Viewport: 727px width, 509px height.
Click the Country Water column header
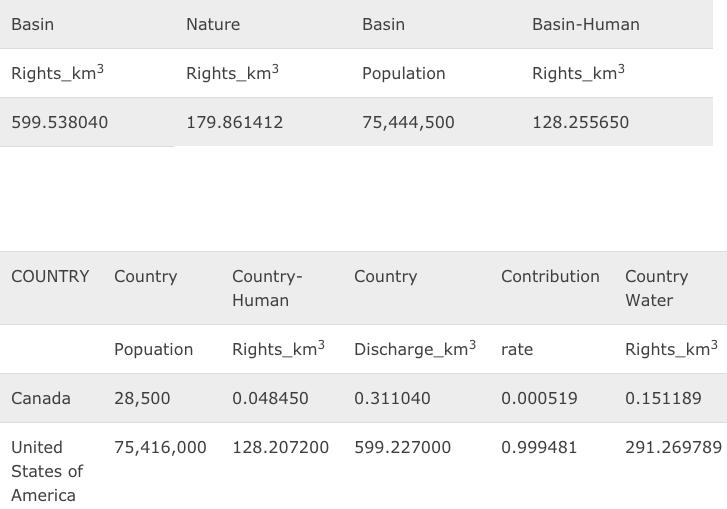[x=656, y=288]
